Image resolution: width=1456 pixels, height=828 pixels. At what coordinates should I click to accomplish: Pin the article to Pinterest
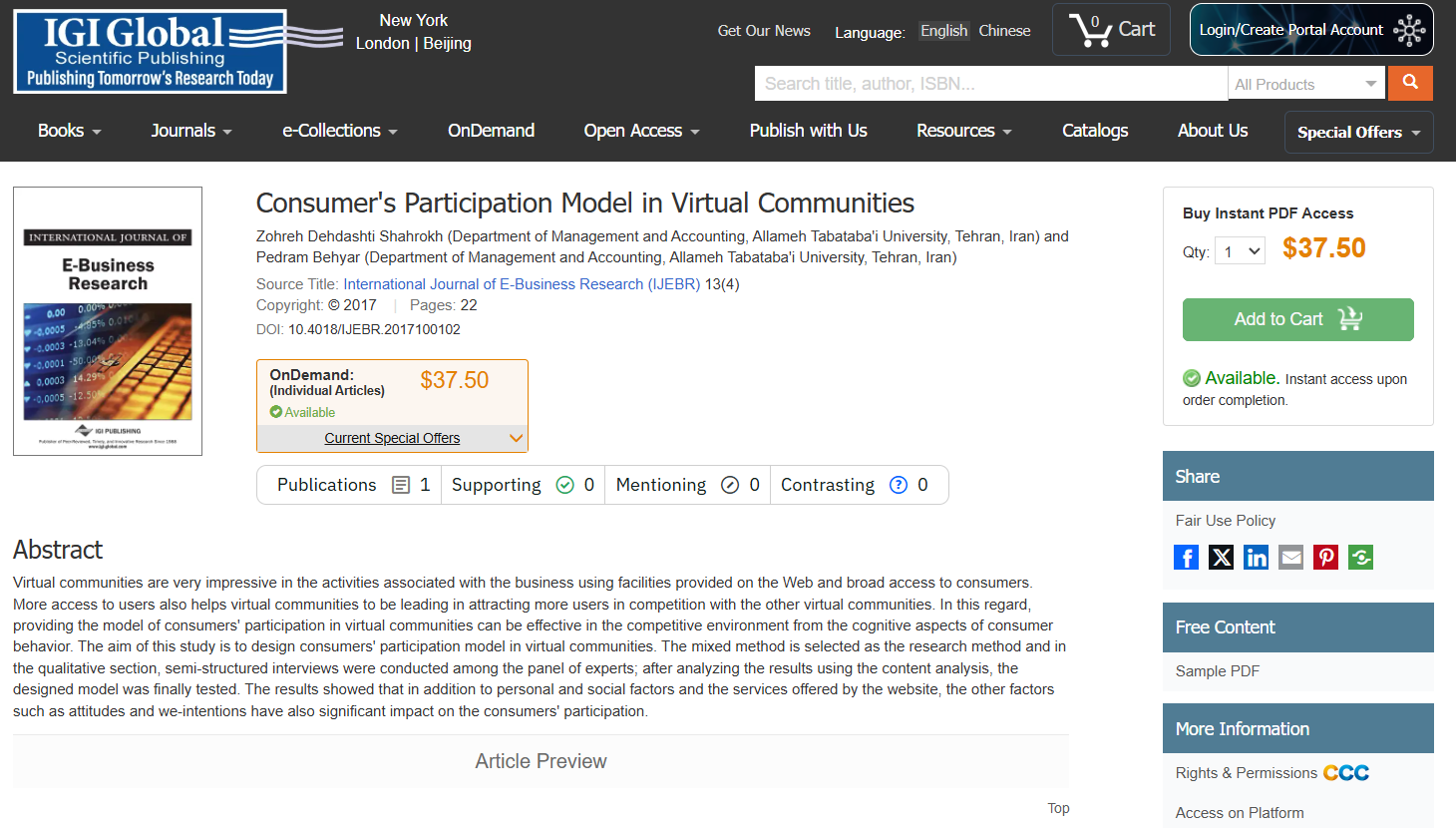coord(1325,557)
